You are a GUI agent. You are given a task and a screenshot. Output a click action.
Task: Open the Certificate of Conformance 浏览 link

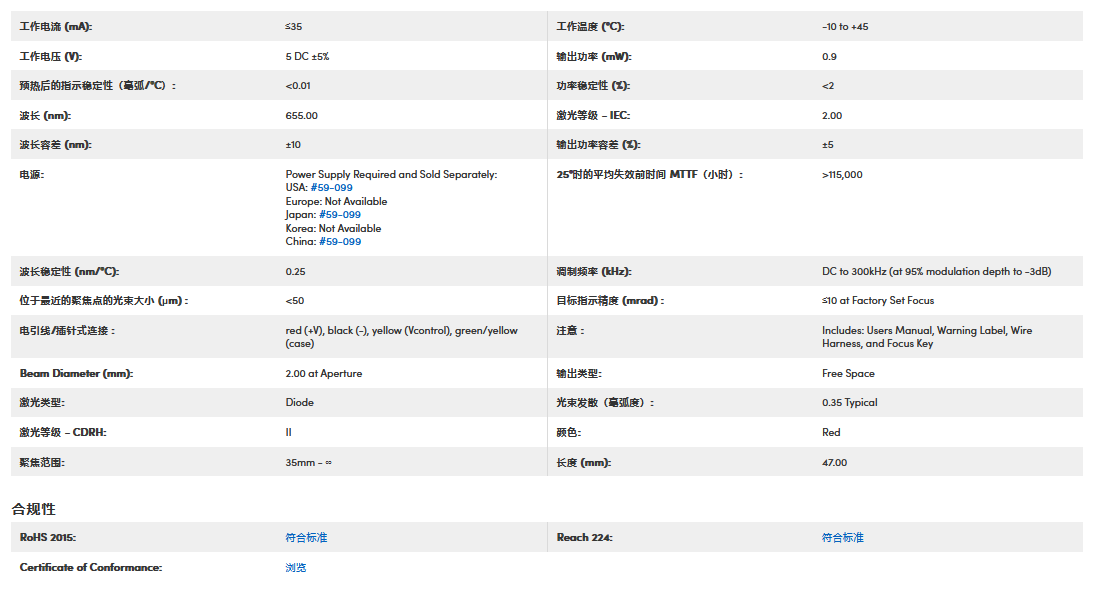pos(296,568)
